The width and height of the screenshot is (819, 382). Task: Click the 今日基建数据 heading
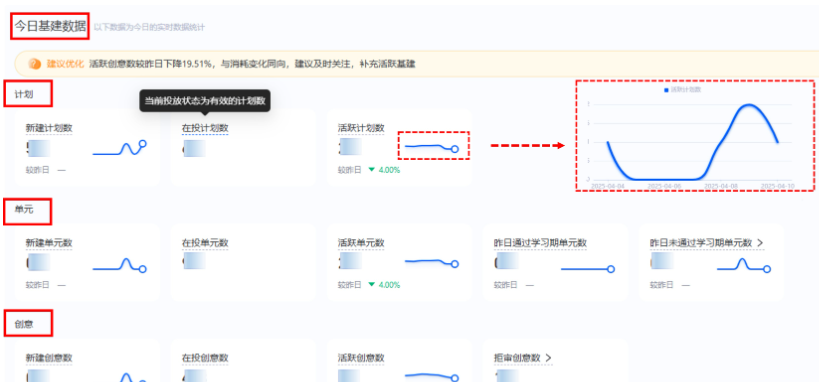click(50, 26)
